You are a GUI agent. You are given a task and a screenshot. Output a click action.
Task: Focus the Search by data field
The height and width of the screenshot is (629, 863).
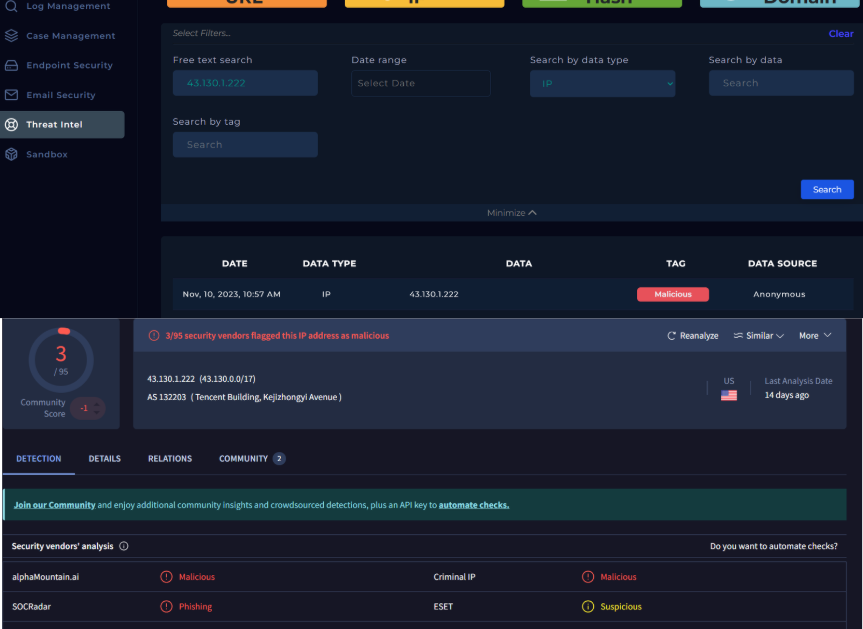pos(782,83)
